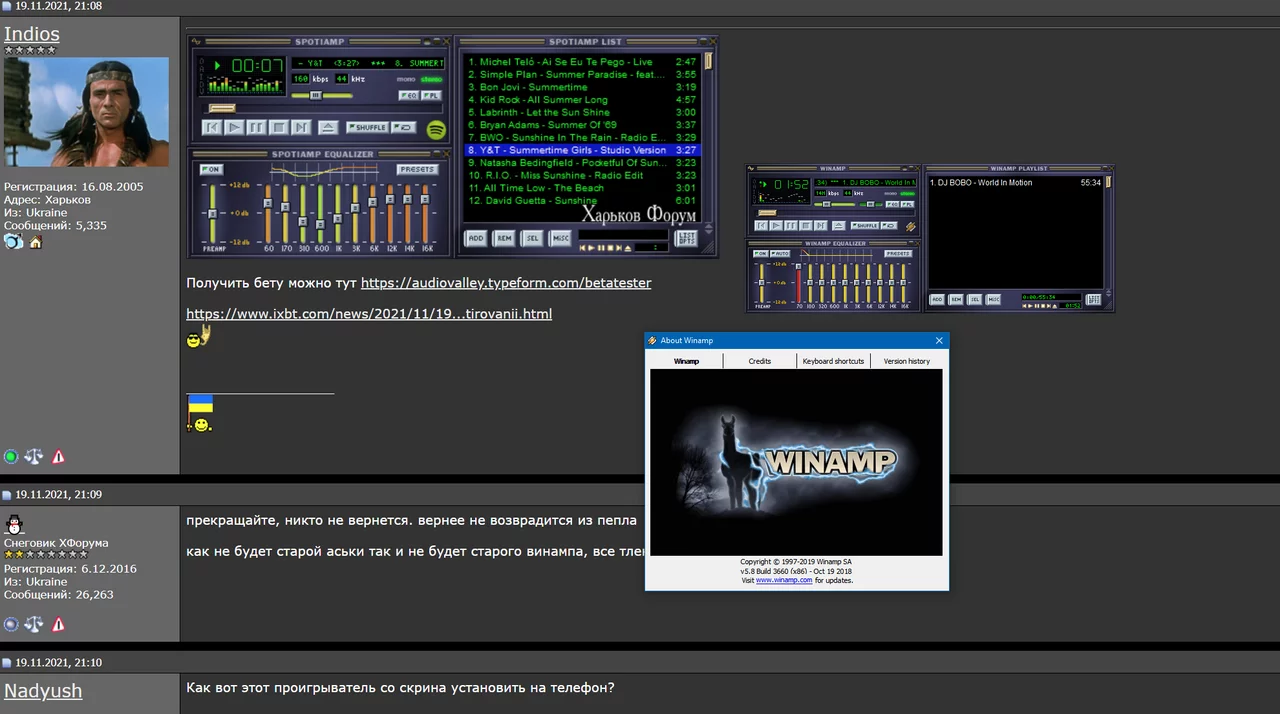Open Indios user profile link

coord(32,34)
